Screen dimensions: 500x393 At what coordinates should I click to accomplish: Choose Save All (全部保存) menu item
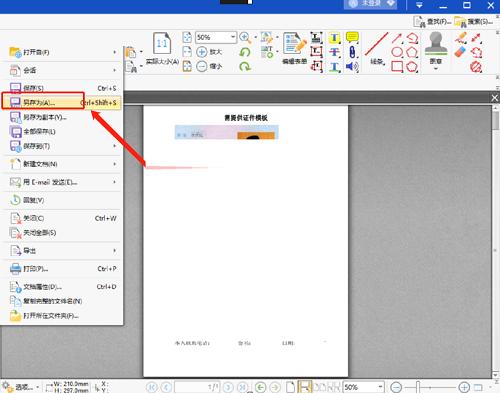coord(62,132)
